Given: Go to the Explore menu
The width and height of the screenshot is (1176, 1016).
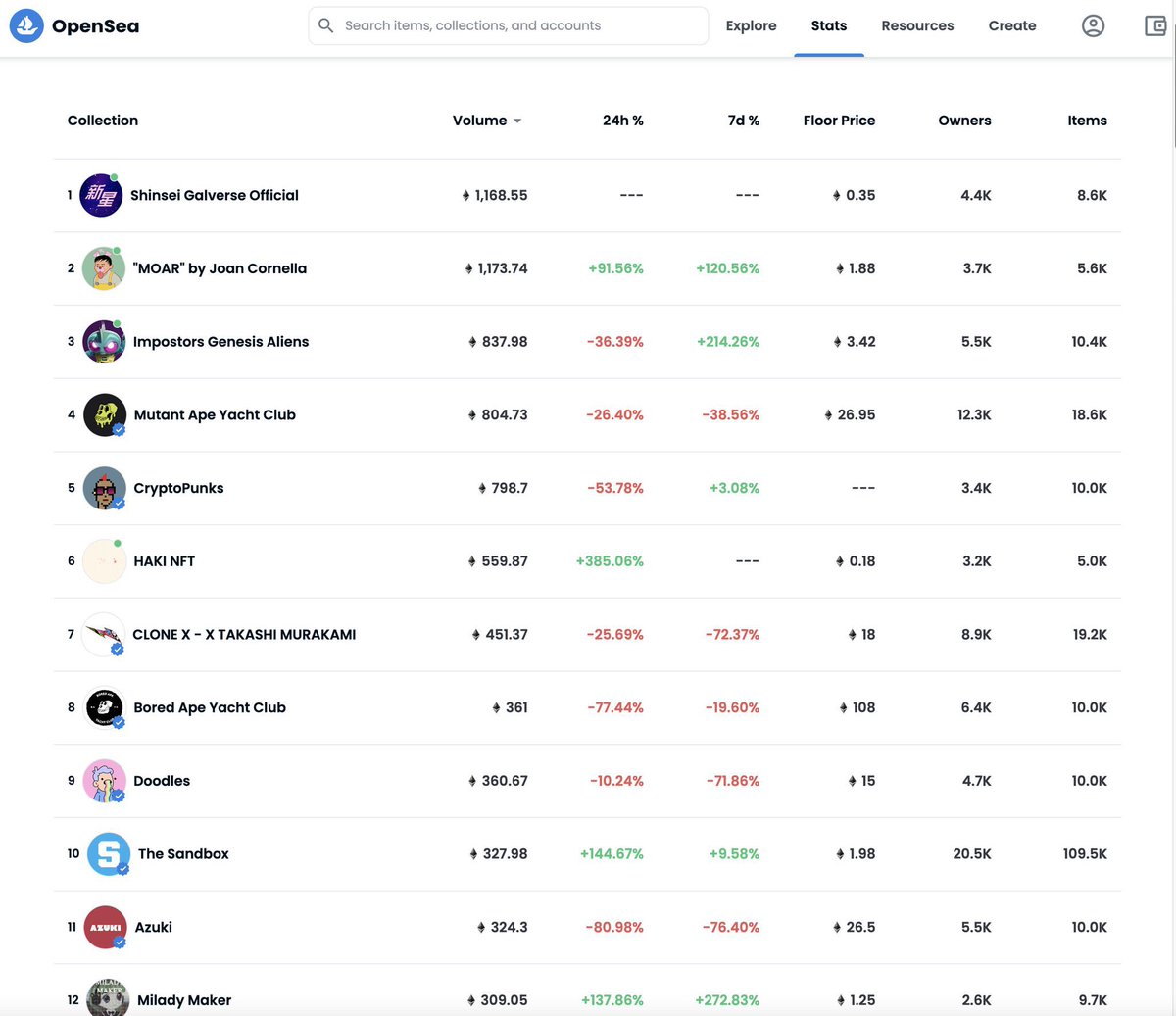Looking at the screenshot, I should 751,25.
